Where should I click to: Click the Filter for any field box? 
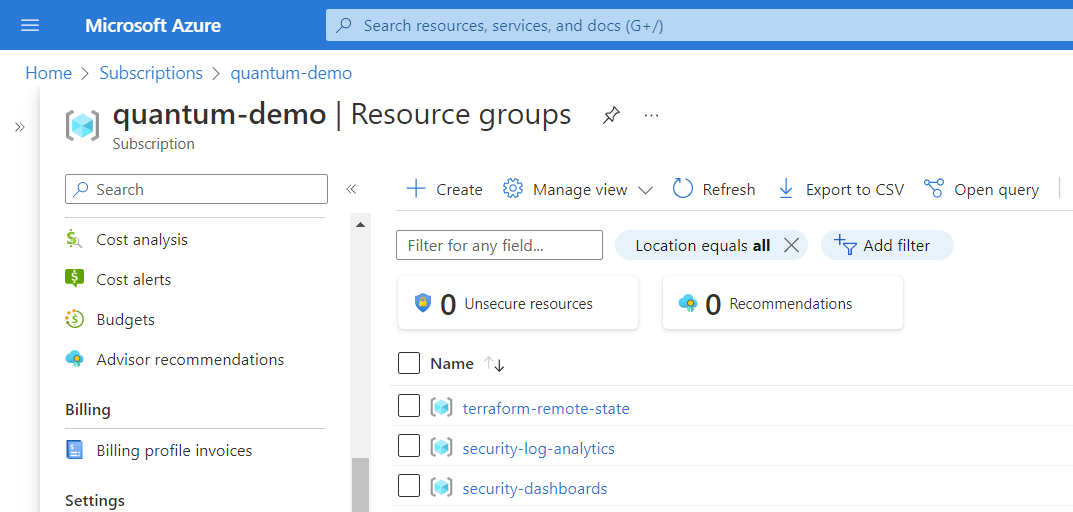click(x=499, y=245)
